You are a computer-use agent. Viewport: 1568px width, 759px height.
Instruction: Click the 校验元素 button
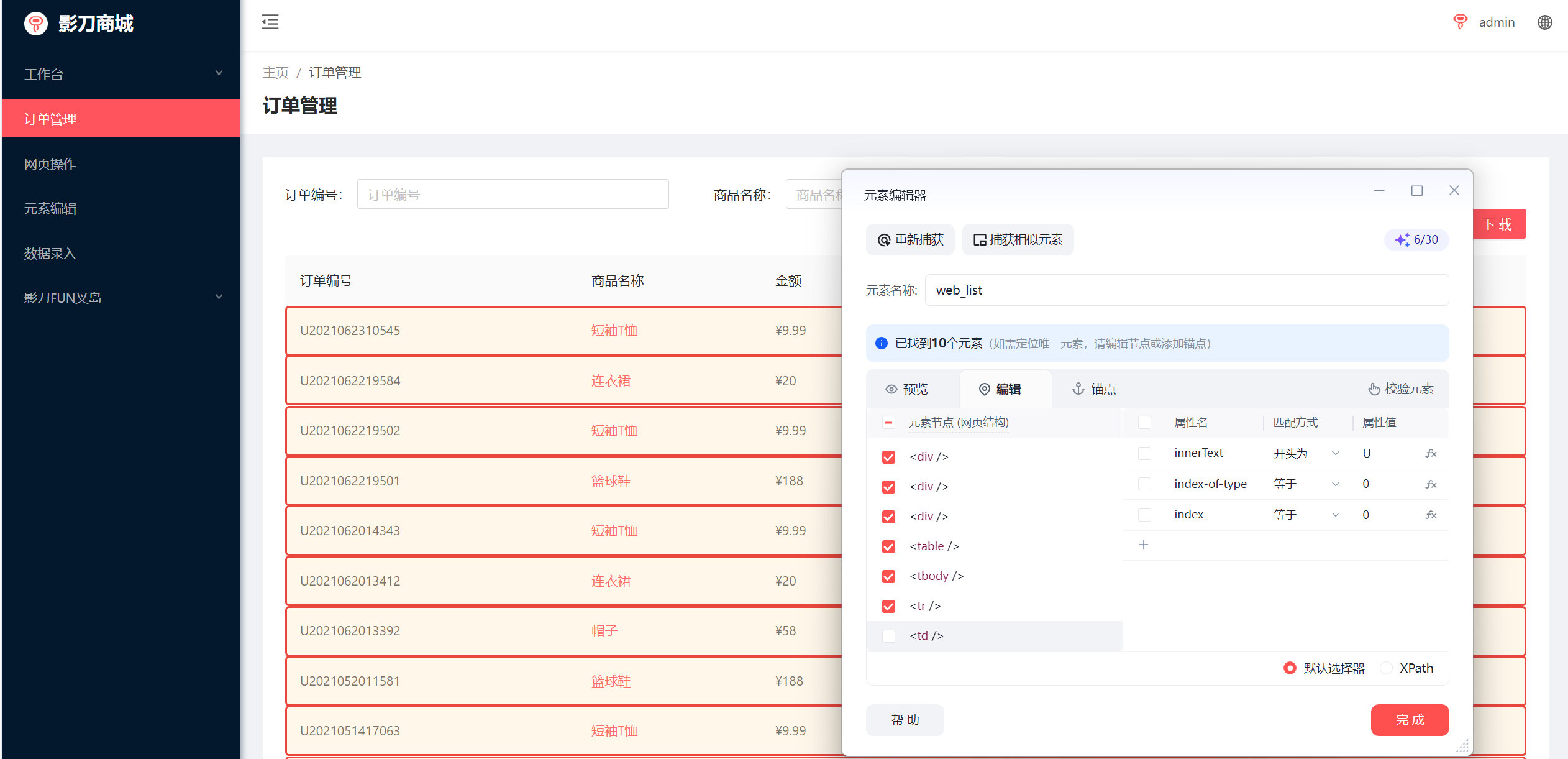click(1401, 389)
